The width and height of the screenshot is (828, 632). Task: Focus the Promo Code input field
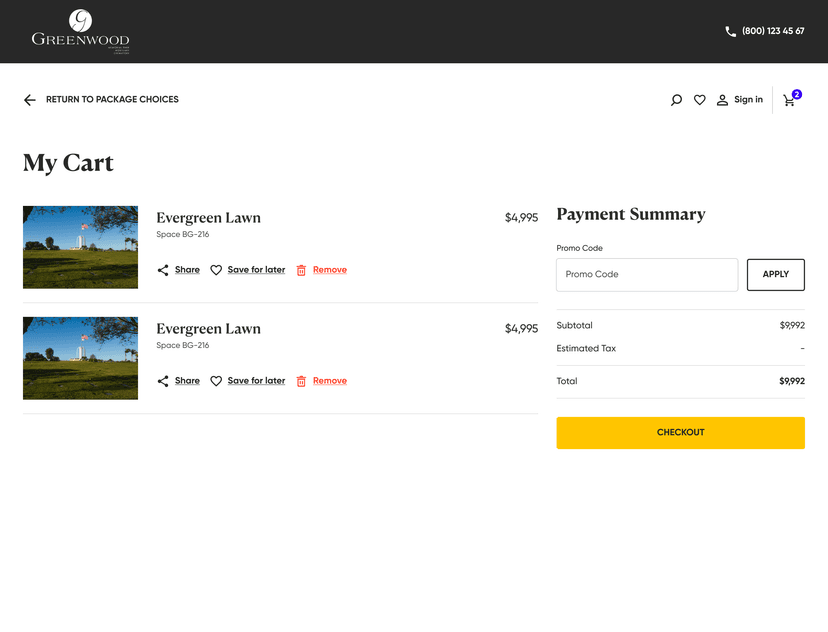647,275
